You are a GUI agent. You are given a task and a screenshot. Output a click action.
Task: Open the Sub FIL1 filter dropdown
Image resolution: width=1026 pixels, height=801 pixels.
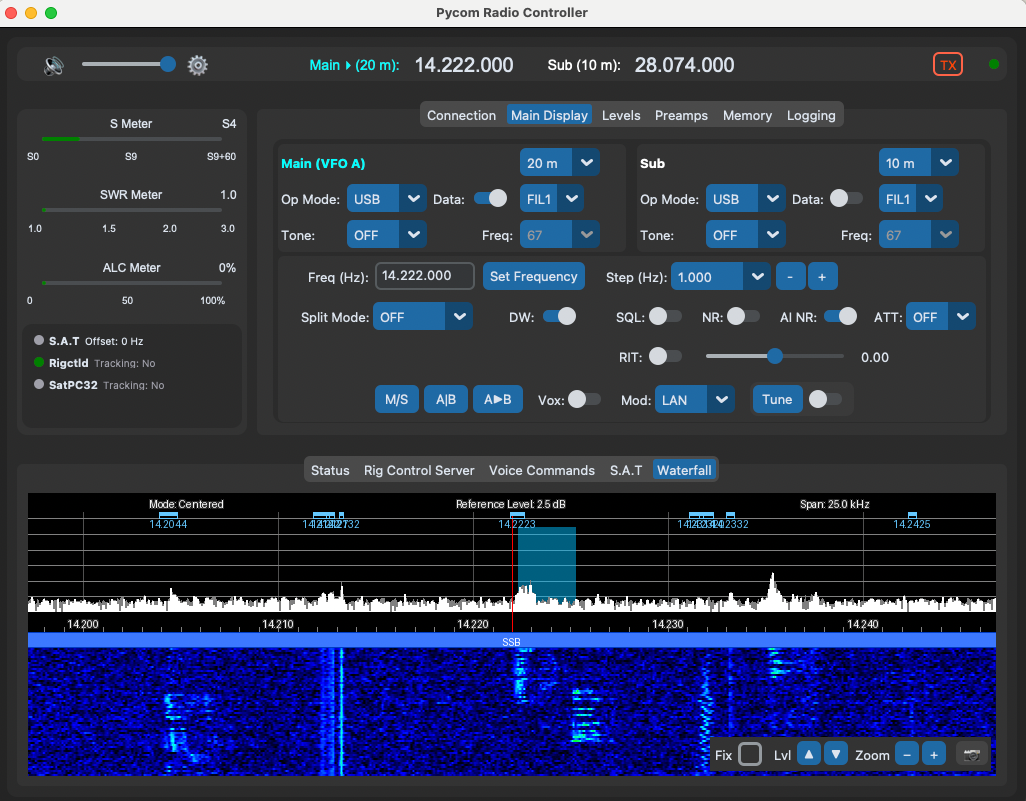(911, 199)
